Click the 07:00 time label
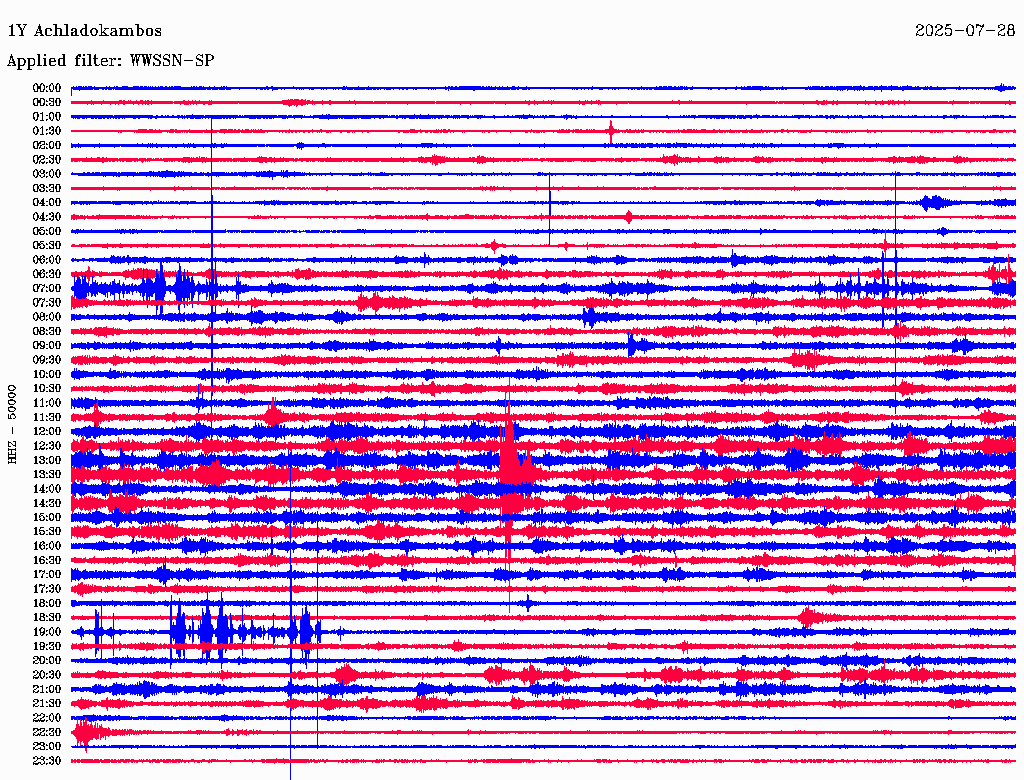The image size is (1024, 780). (47, 288)
